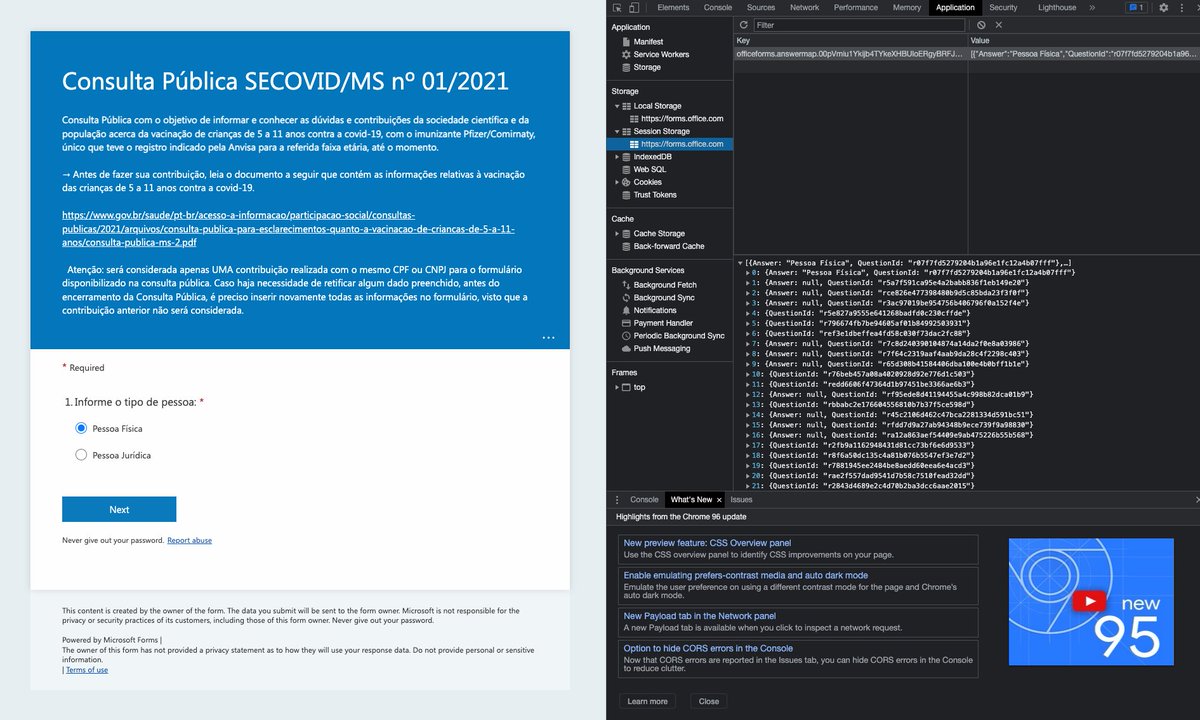Click the clear all storage icon
Viewport: 1200px width, 720px height.
click(981, 25)
